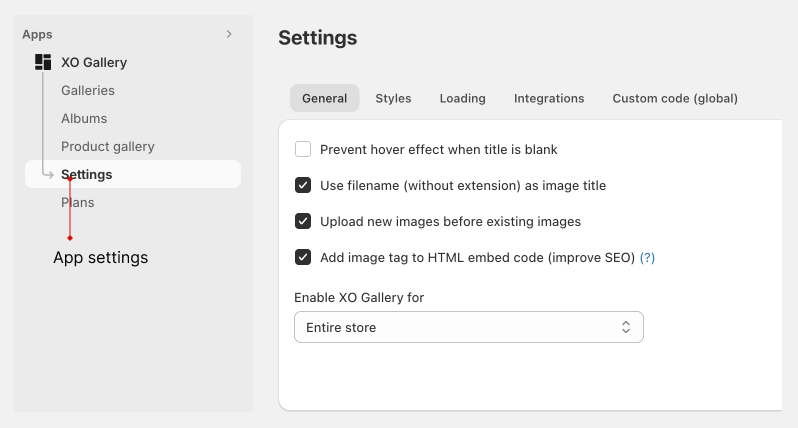Viewport: 798px width, 428px height.
Task: Open the Loading tab
Action: (463, 98)
